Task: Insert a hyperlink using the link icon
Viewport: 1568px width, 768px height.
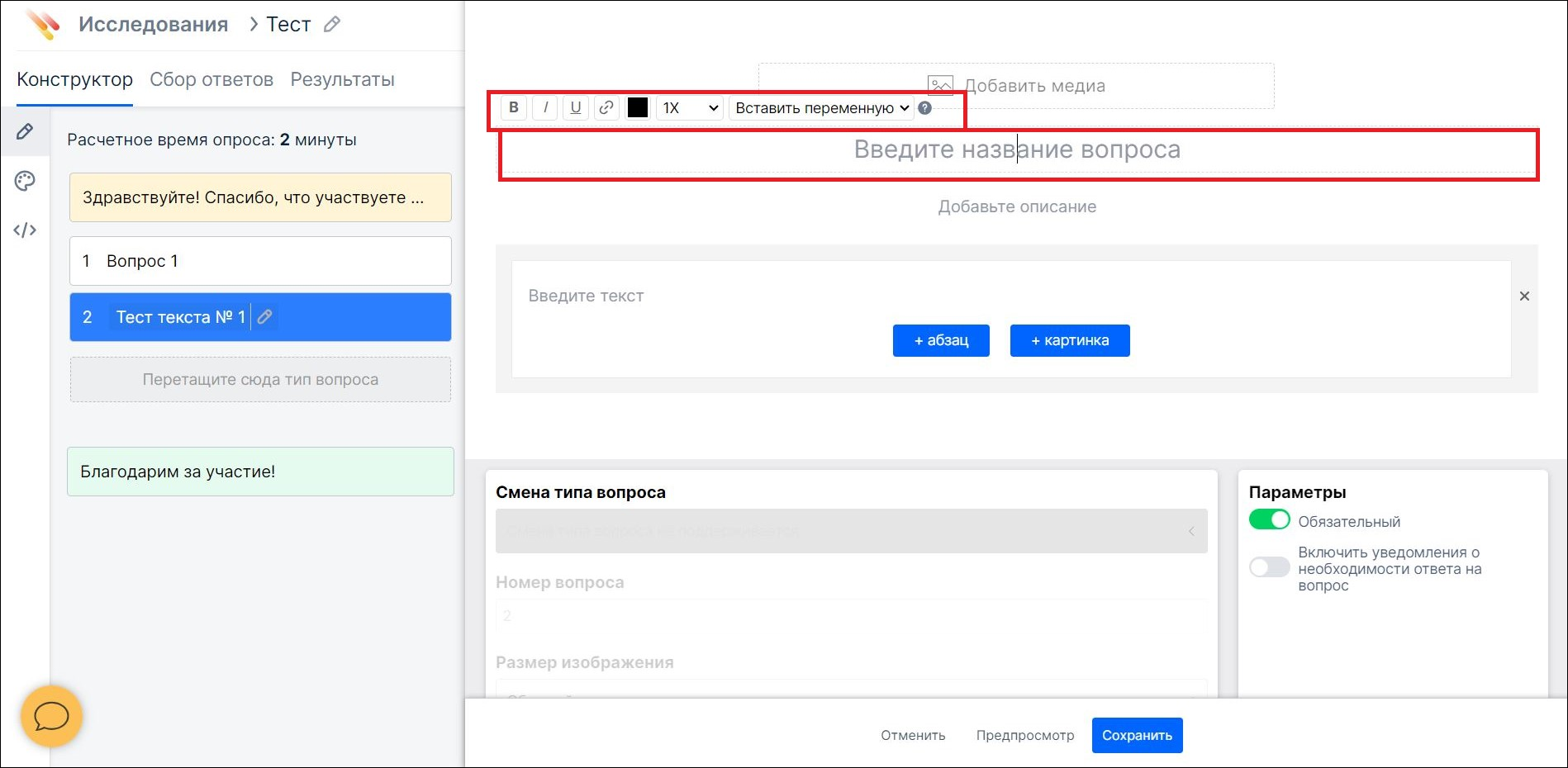Action: (x=606, y=107)
